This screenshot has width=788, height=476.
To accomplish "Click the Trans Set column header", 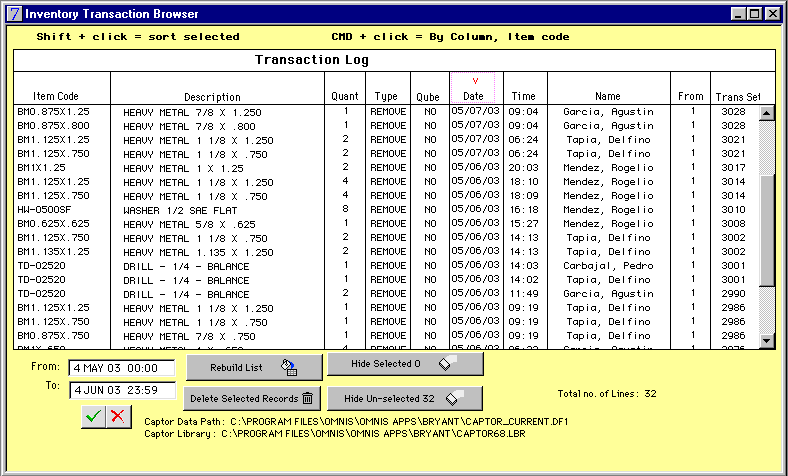I will click(x=738, y=96).
